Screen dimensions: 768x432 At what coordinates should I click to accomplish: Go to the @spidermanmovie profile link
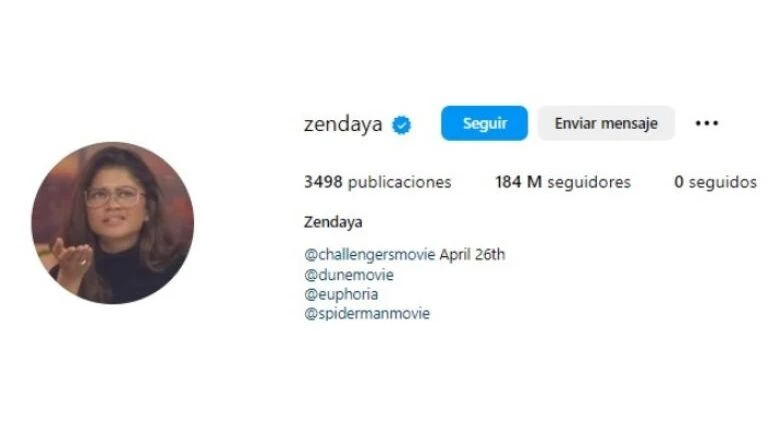pos(366,313)
